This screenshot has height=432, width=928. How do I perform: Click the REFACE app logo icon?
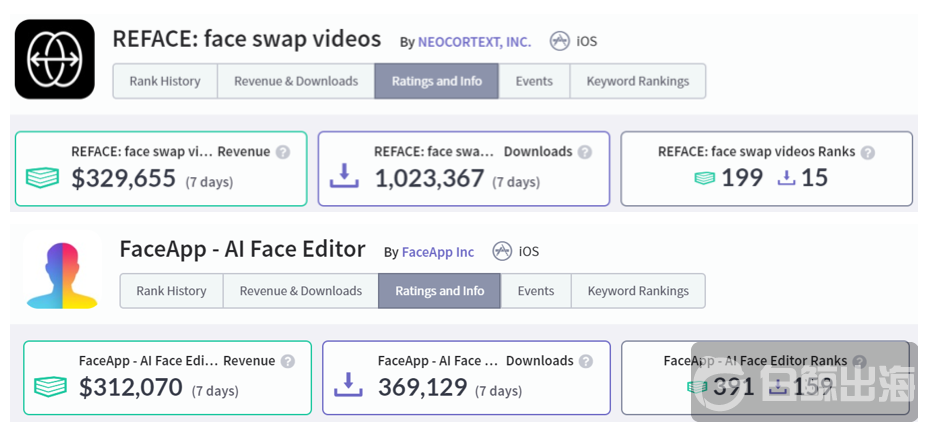point(54,59)
